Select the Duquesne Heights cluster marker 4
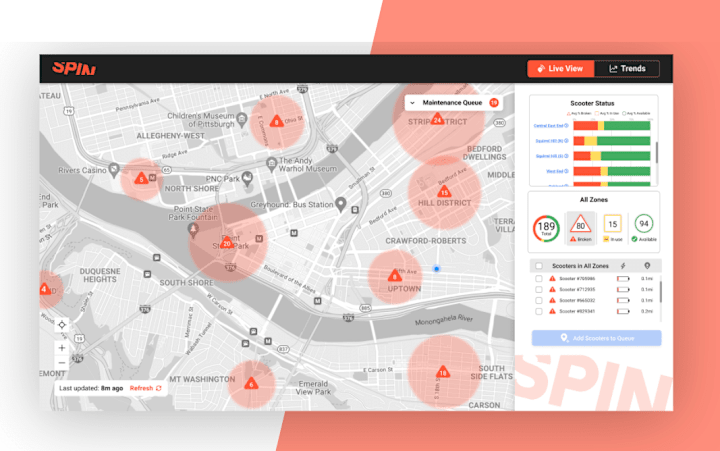This screenshot has width=720, height=451. tap(45, 289)
